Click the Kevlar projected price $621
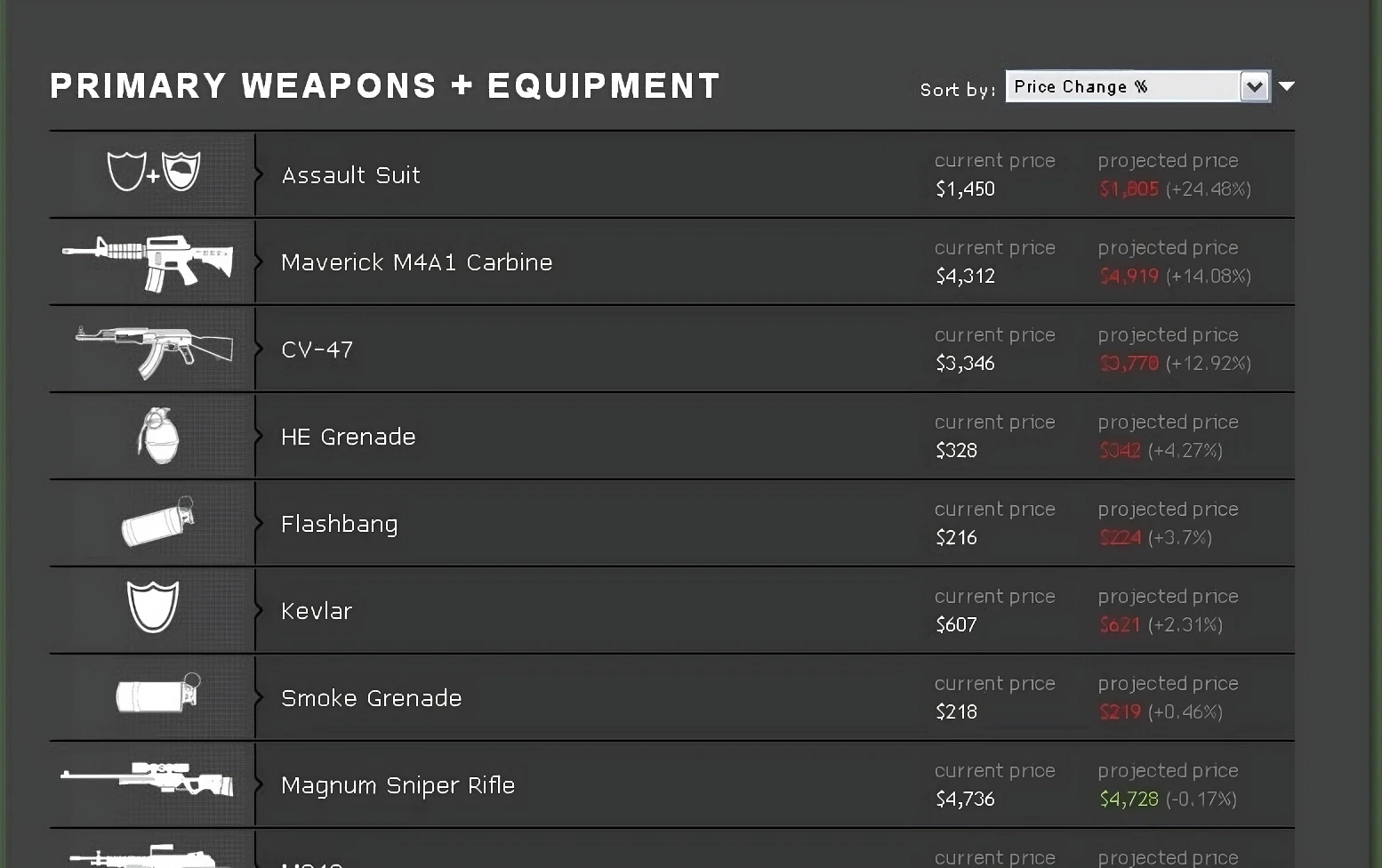 click(1120, 625)
